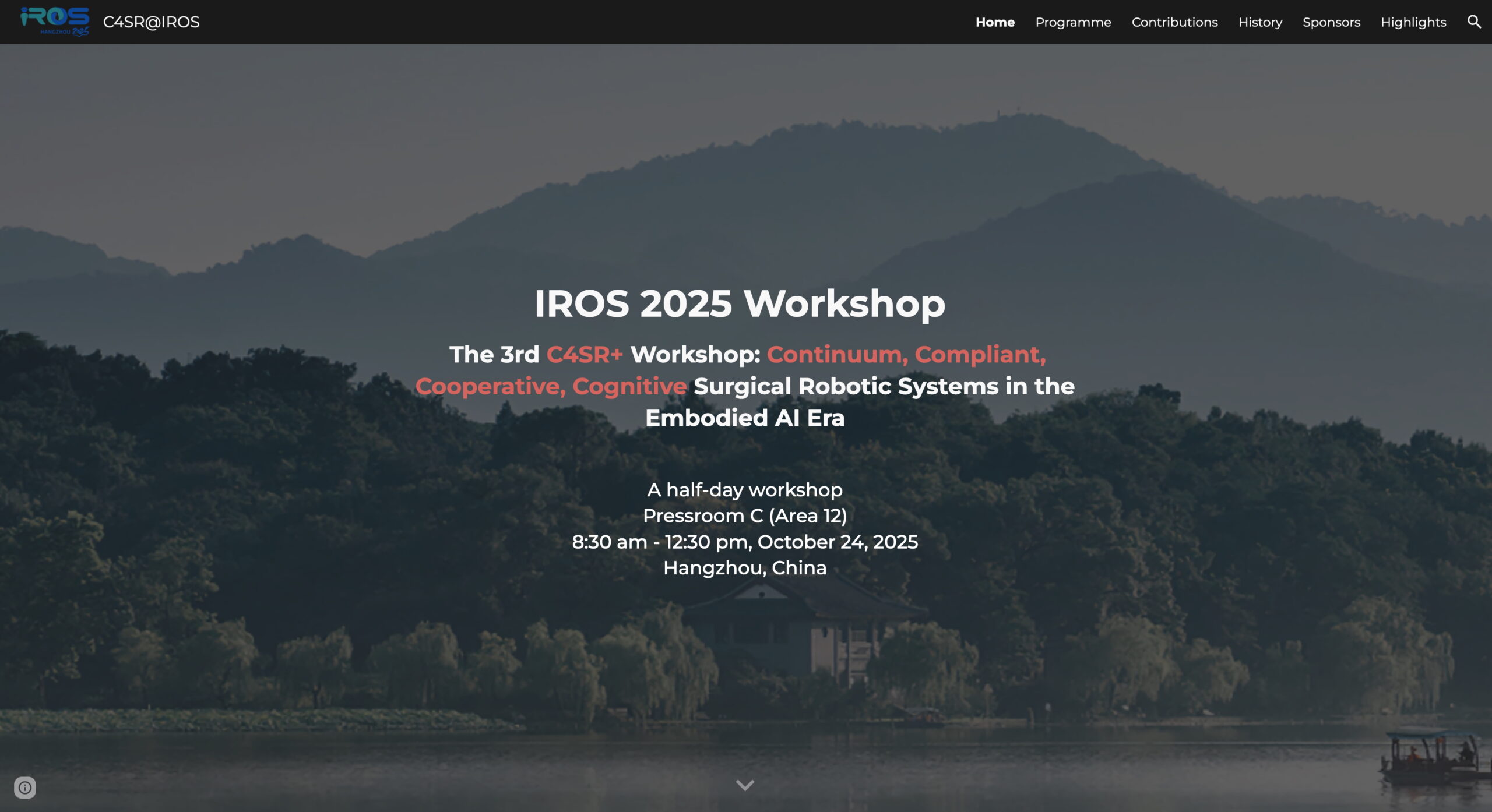The width and height of the screenshot is (1492, 812).
Task: Go to the Home nav item
Action: point(995,22)
